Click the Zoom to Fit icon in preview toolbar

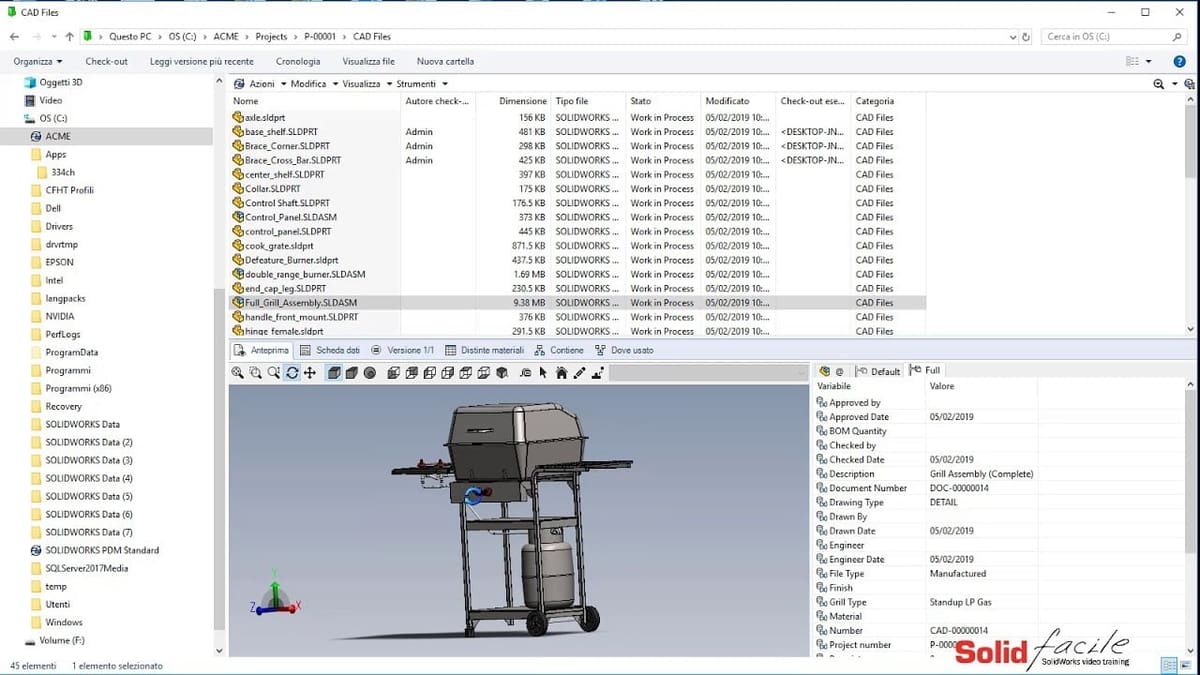coord(237,373)
